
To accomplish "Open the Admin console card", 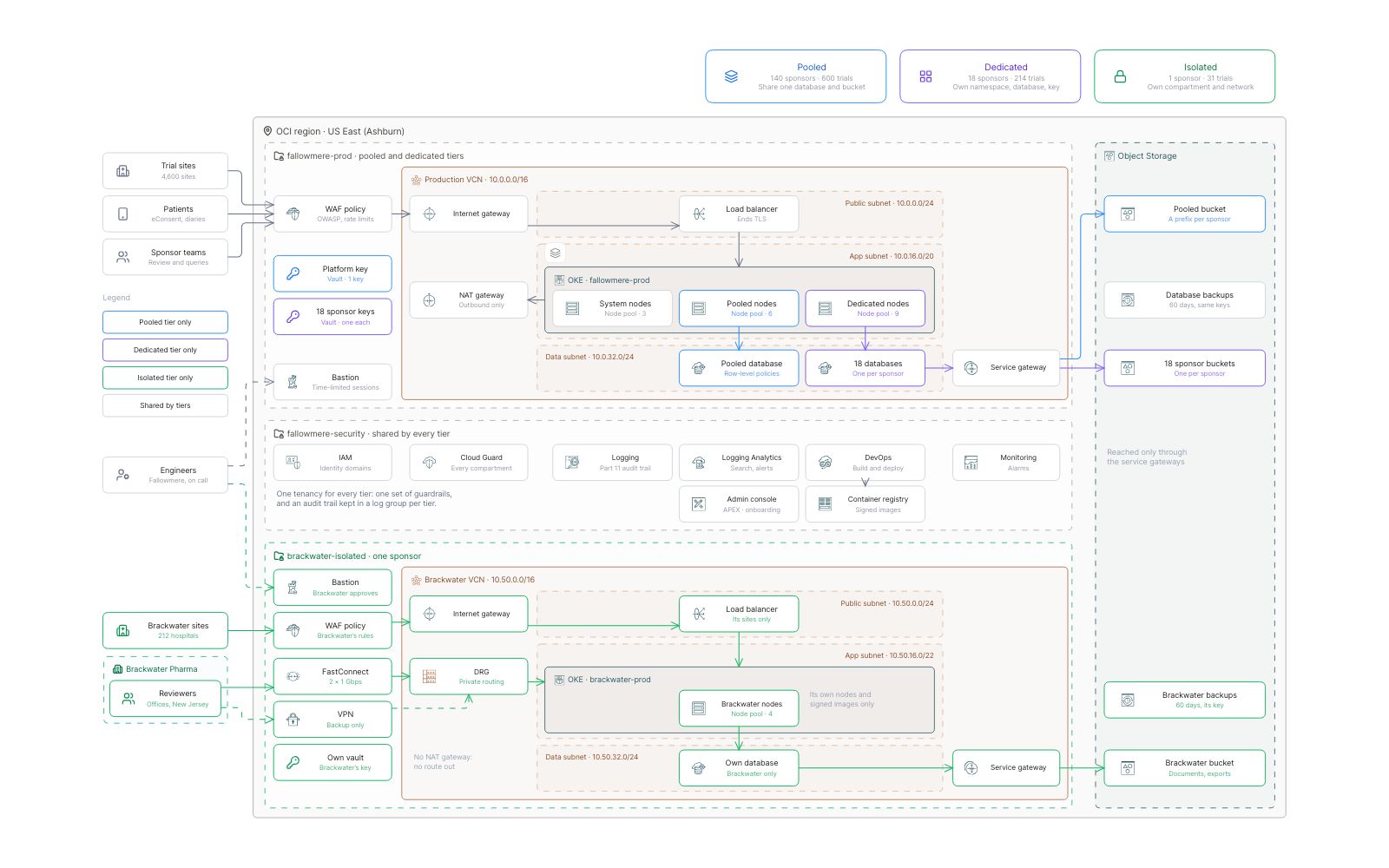I will pyautogui.click(x=739, y=504).
